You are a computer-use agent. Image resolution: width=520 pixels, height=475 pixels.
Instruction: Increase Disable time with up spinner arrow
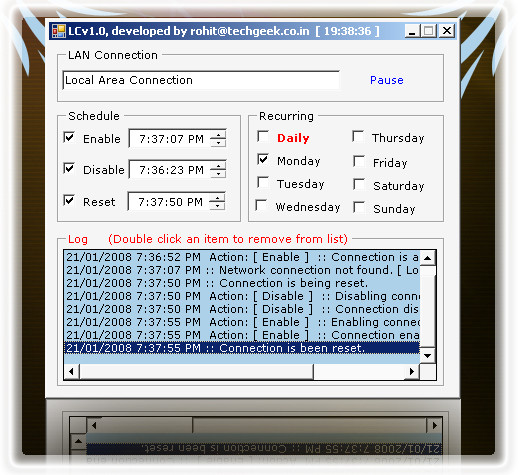pos(218,166)
